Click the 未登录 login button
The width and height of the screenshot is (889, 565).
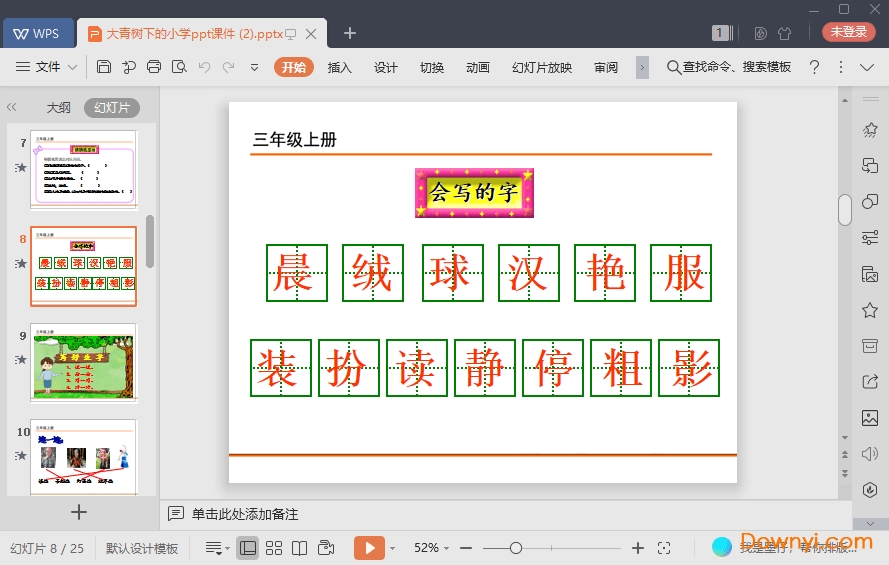point(849,32)
